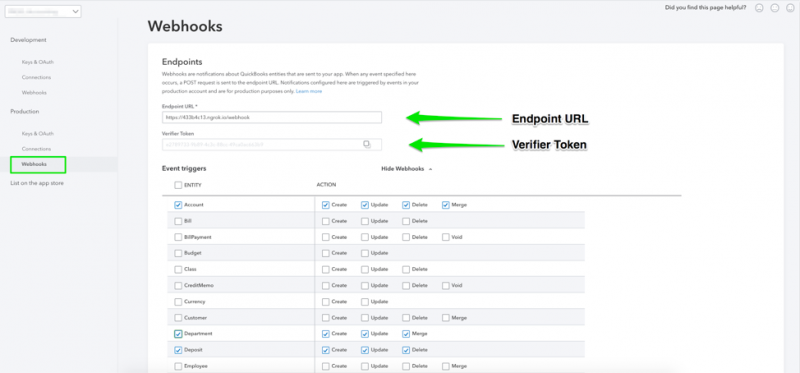
Task: Enable Delete for the Bill row
Action: pyautogui.click(x=406, y=221)
